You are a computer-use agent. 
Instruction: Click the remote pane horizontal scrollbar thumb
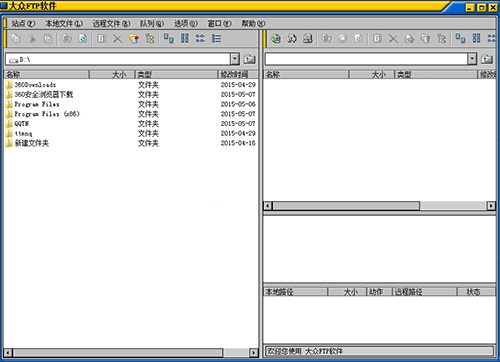click(346, 206)
